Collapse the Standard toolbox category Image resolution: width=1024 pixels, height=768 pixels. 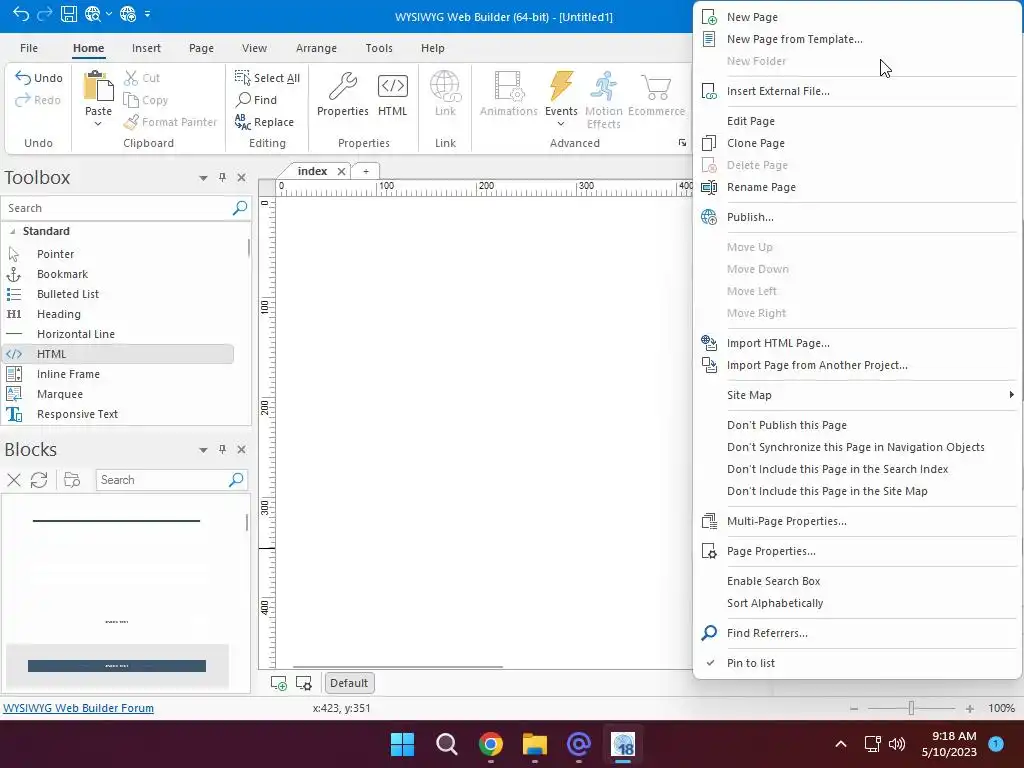pyautogui.click(x=12, y=231)
